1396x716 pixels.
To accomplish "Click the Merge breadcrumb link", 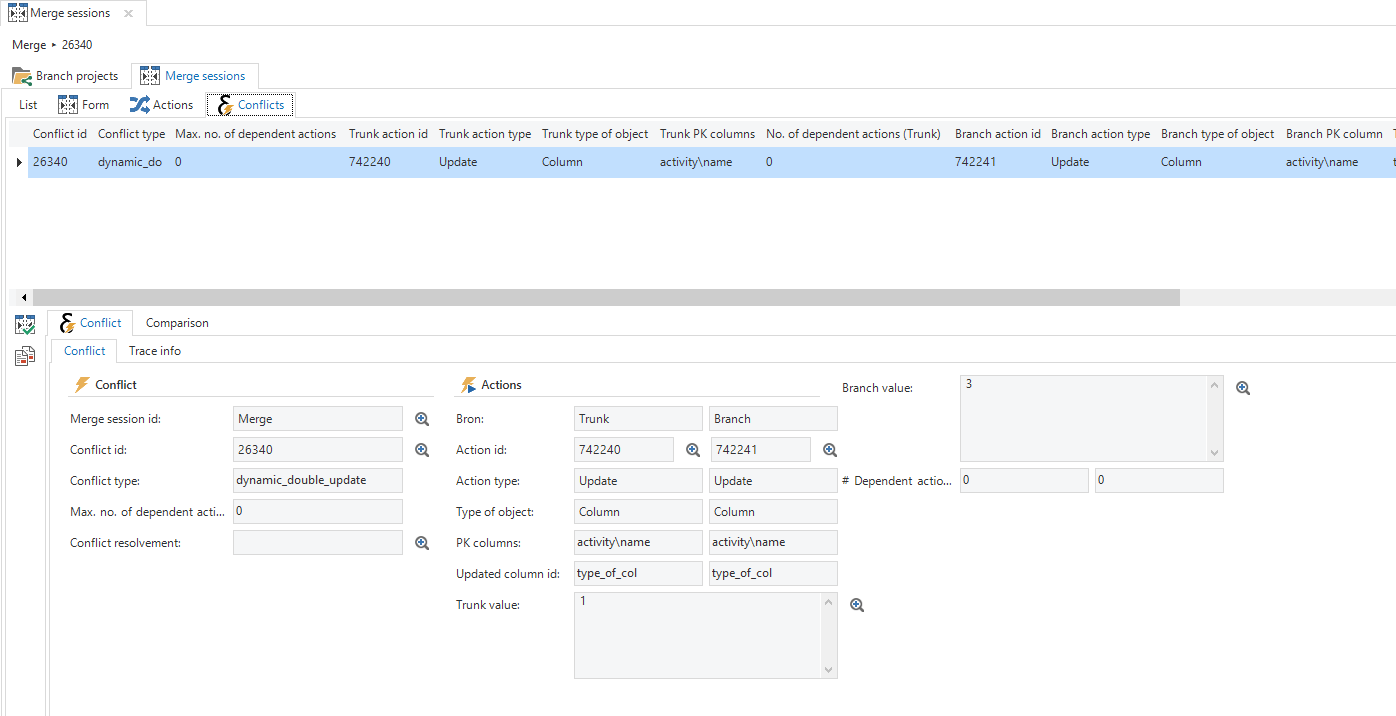I will (x=29, y=45).
